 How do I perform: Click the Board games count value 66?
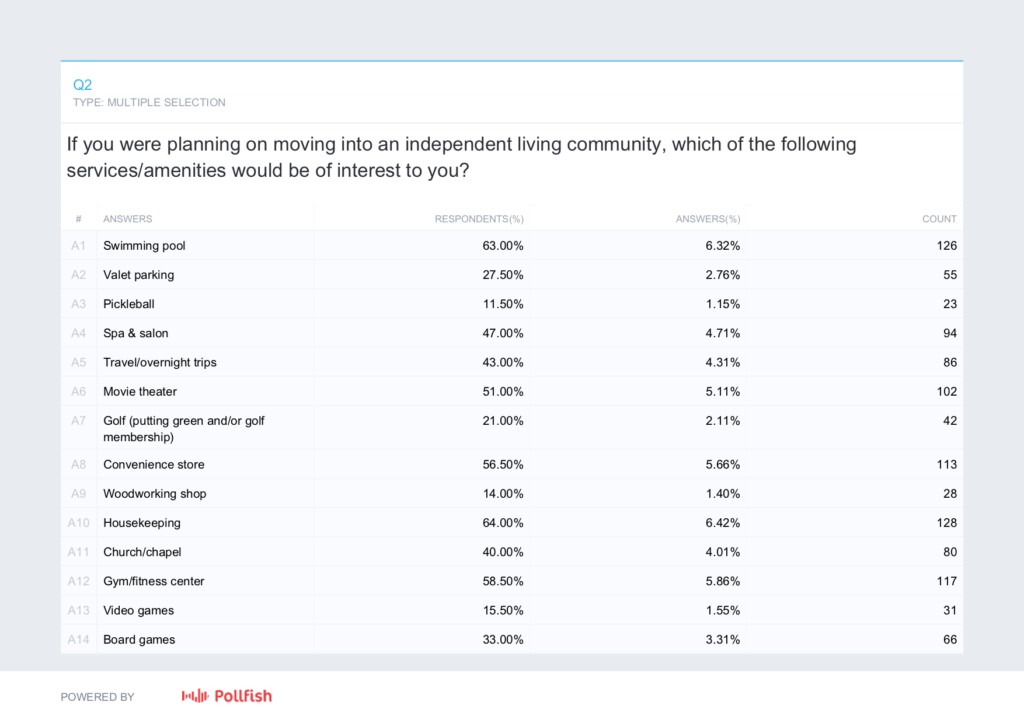click(x=949, y=640)
